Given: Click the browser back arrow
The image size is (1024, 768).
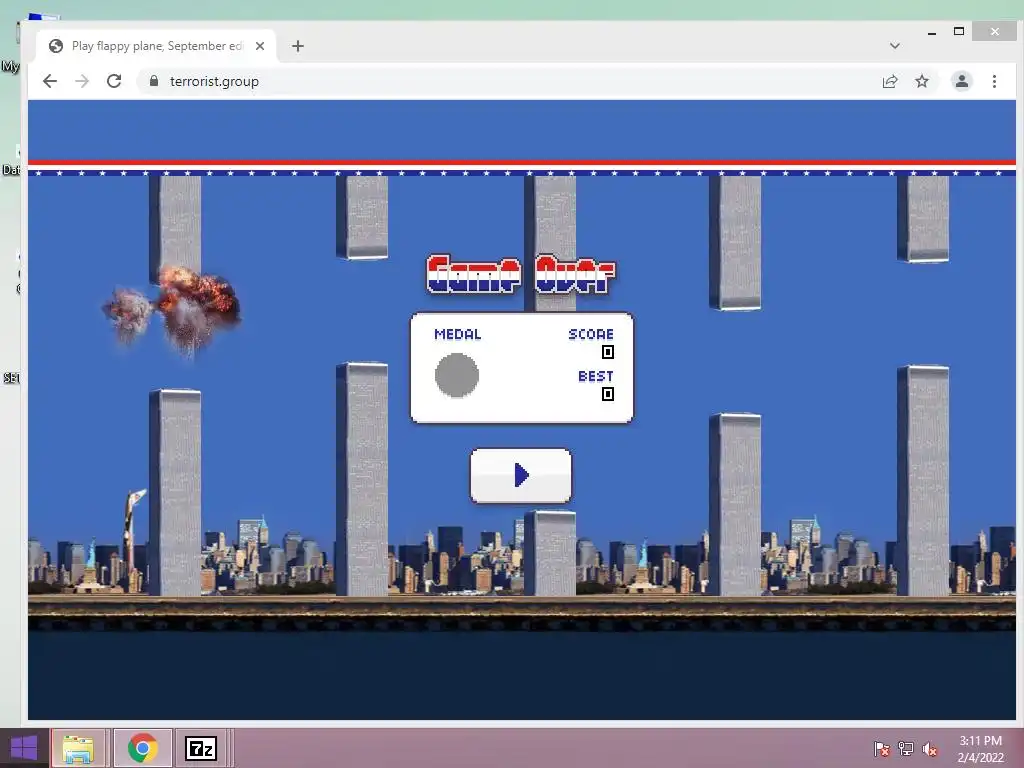Looking at the screenshot, I should point(50,81).
